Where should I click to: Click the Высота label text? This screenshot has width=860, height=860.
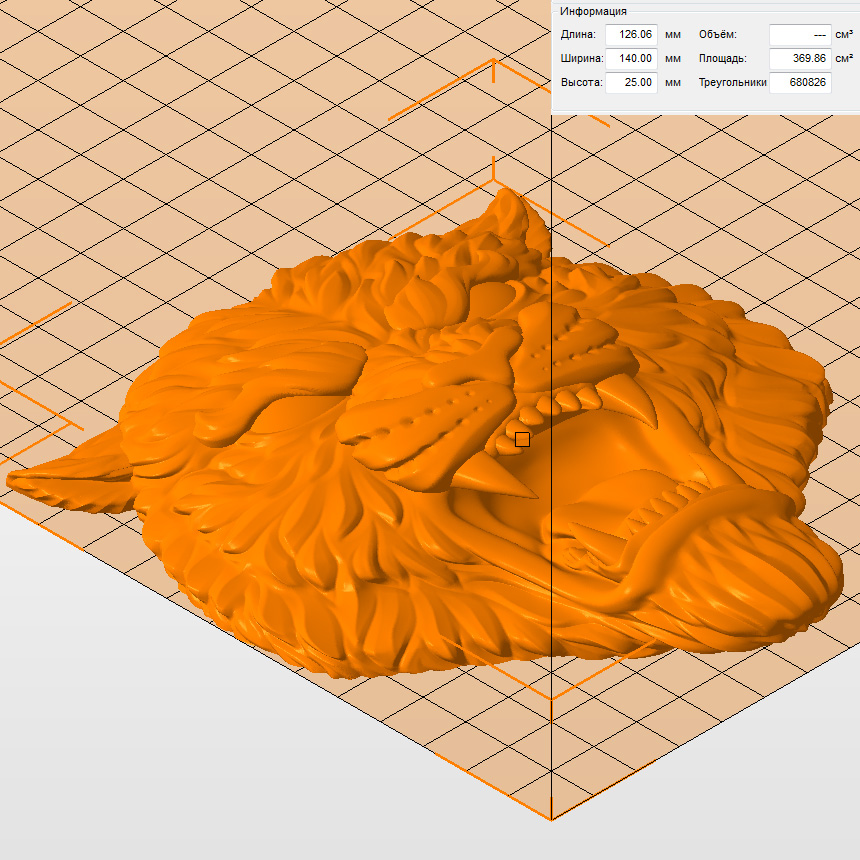point(580,83)
